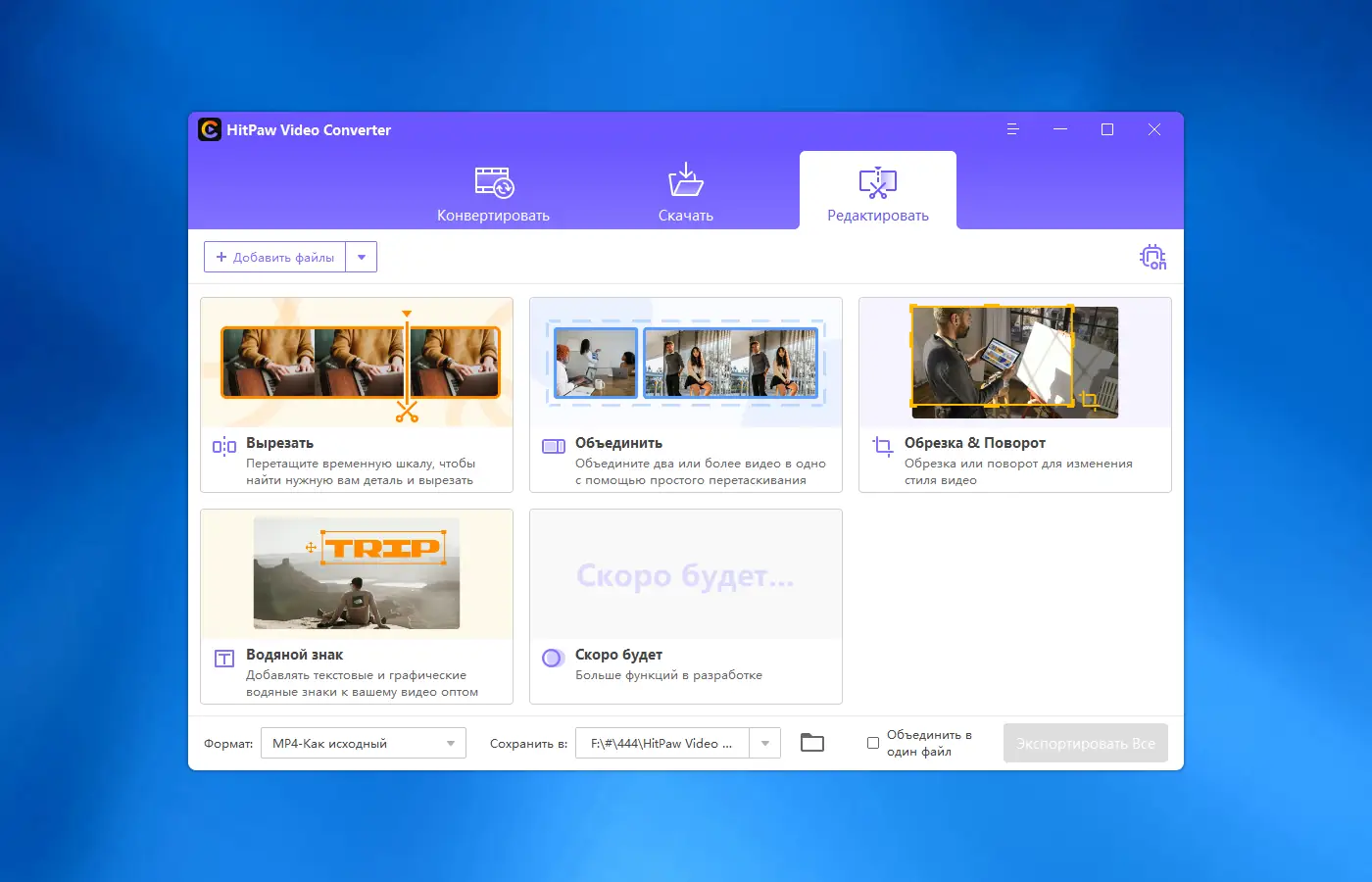Click the crop icon beside Обрезка & Поворот
This screenshot has width=1372, height=882.
pos(883,447)
